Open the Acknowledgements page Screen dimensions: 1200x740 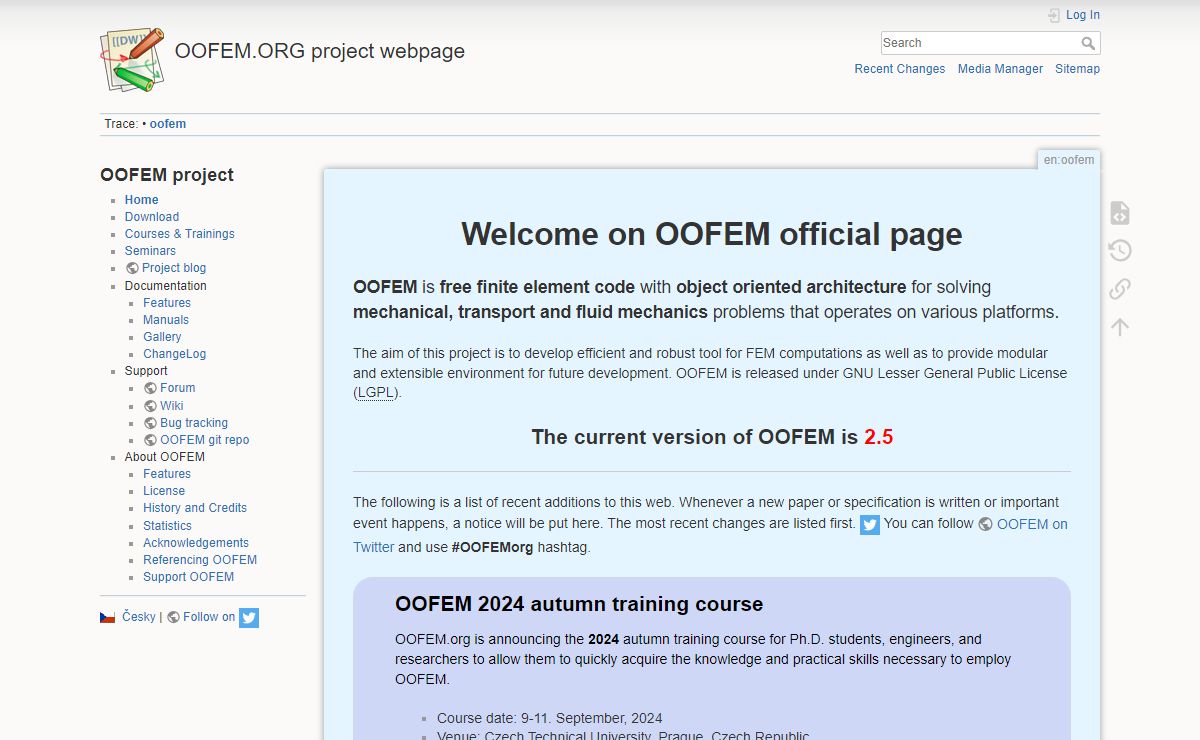[x=196, y=543]
